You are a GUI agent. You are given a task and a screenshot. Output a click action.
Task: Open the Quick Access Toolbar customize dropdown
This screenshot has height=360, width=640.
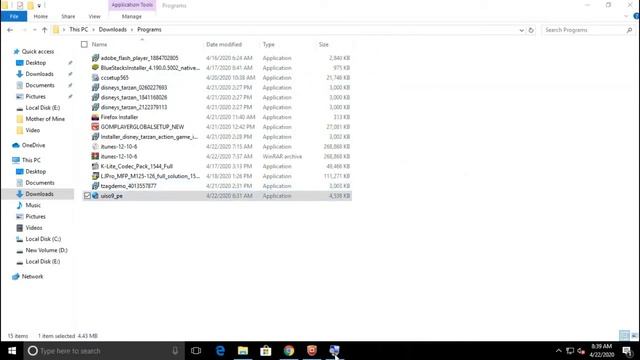39,6
